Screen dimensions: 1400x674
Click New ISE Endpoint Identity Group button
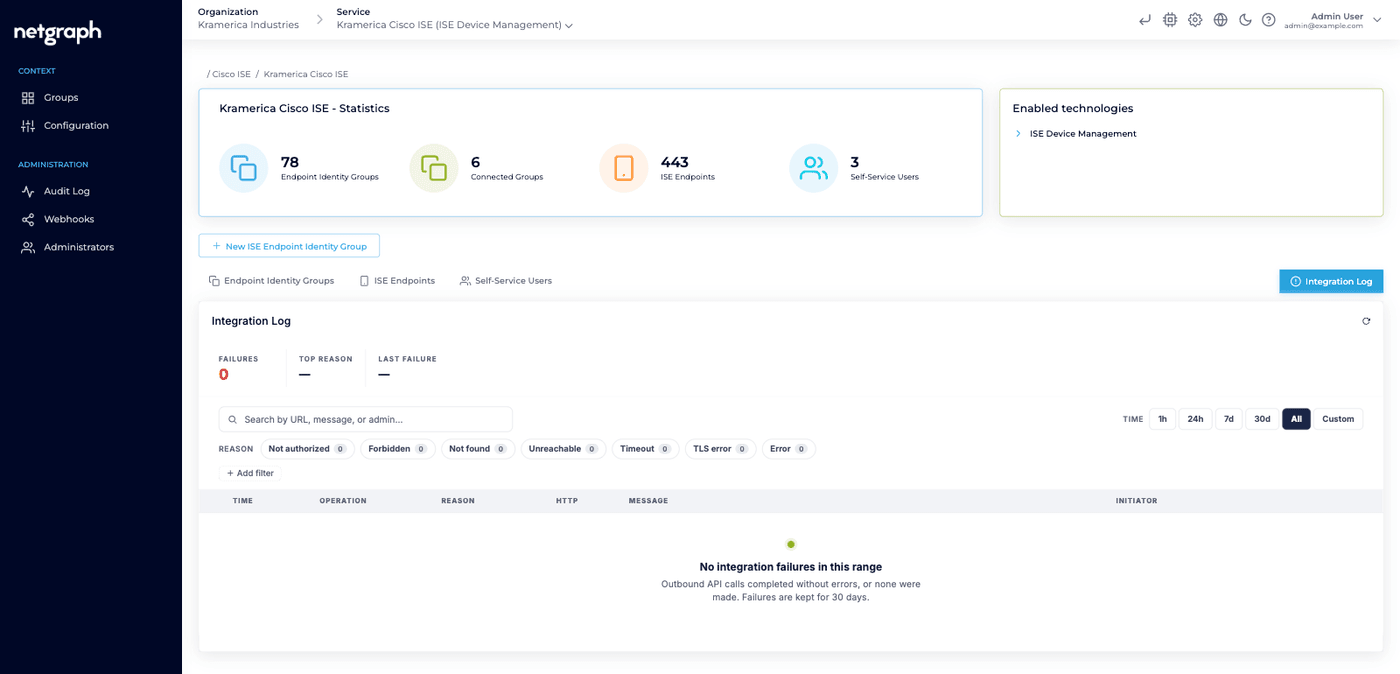[289, 246]
